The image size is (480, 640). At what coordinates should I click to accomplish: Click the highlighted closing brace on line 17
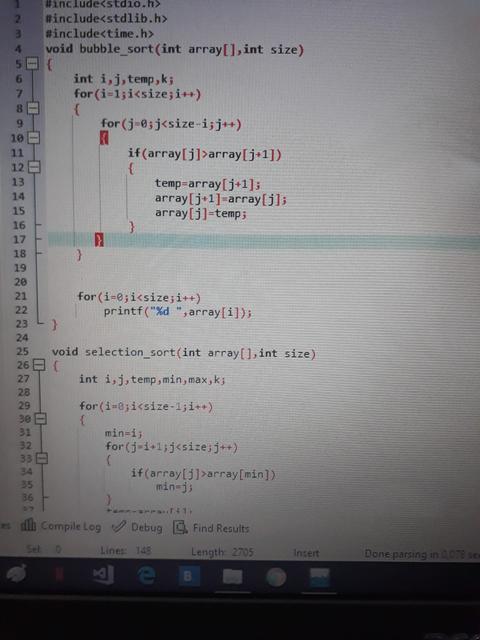99,240
